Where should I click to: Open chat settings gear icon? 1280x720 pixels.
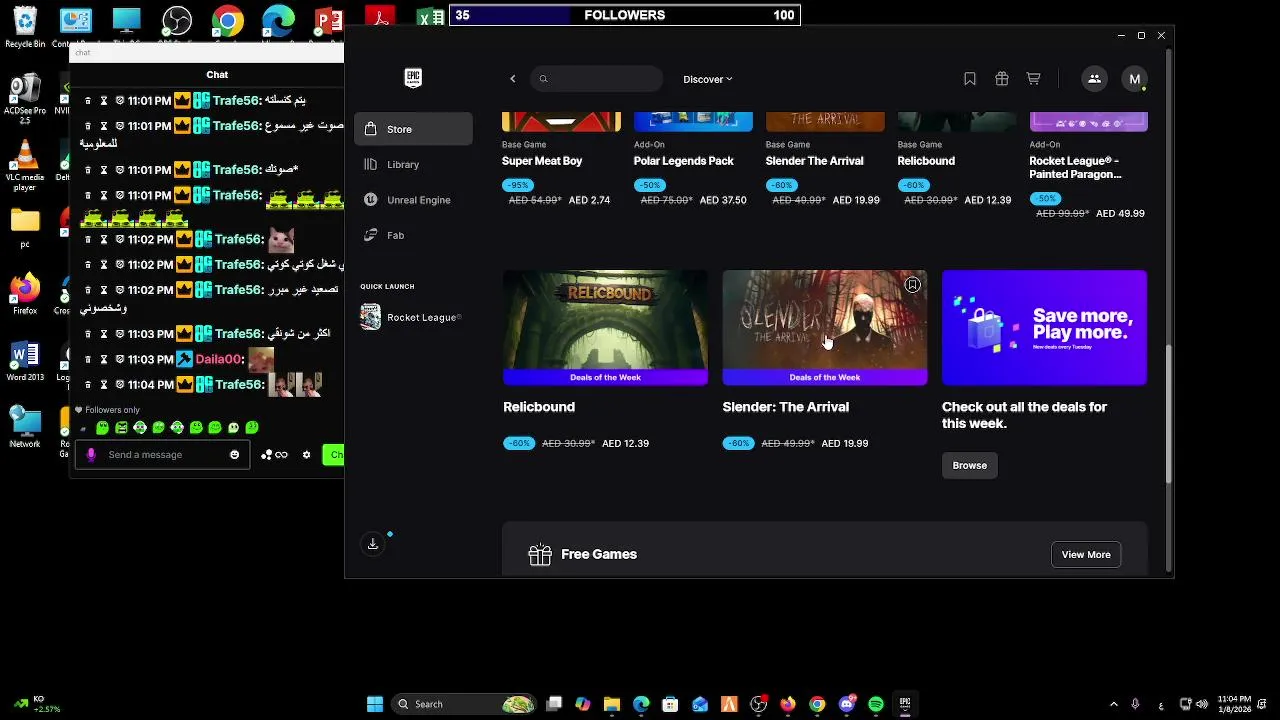[306, 455]
